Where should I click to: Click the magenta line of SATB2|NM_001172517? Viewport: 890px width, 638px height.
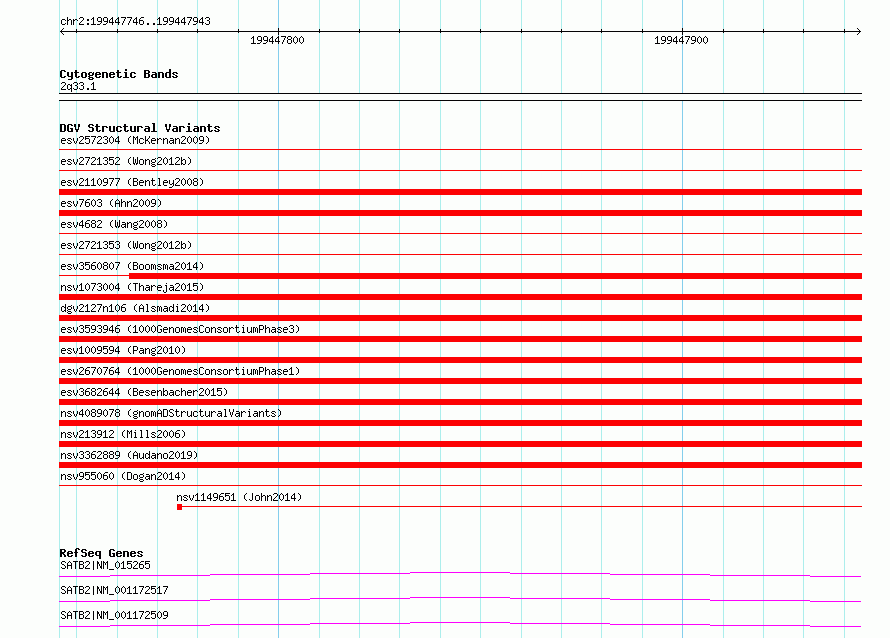pyautogui.click(x=460, y=599)
